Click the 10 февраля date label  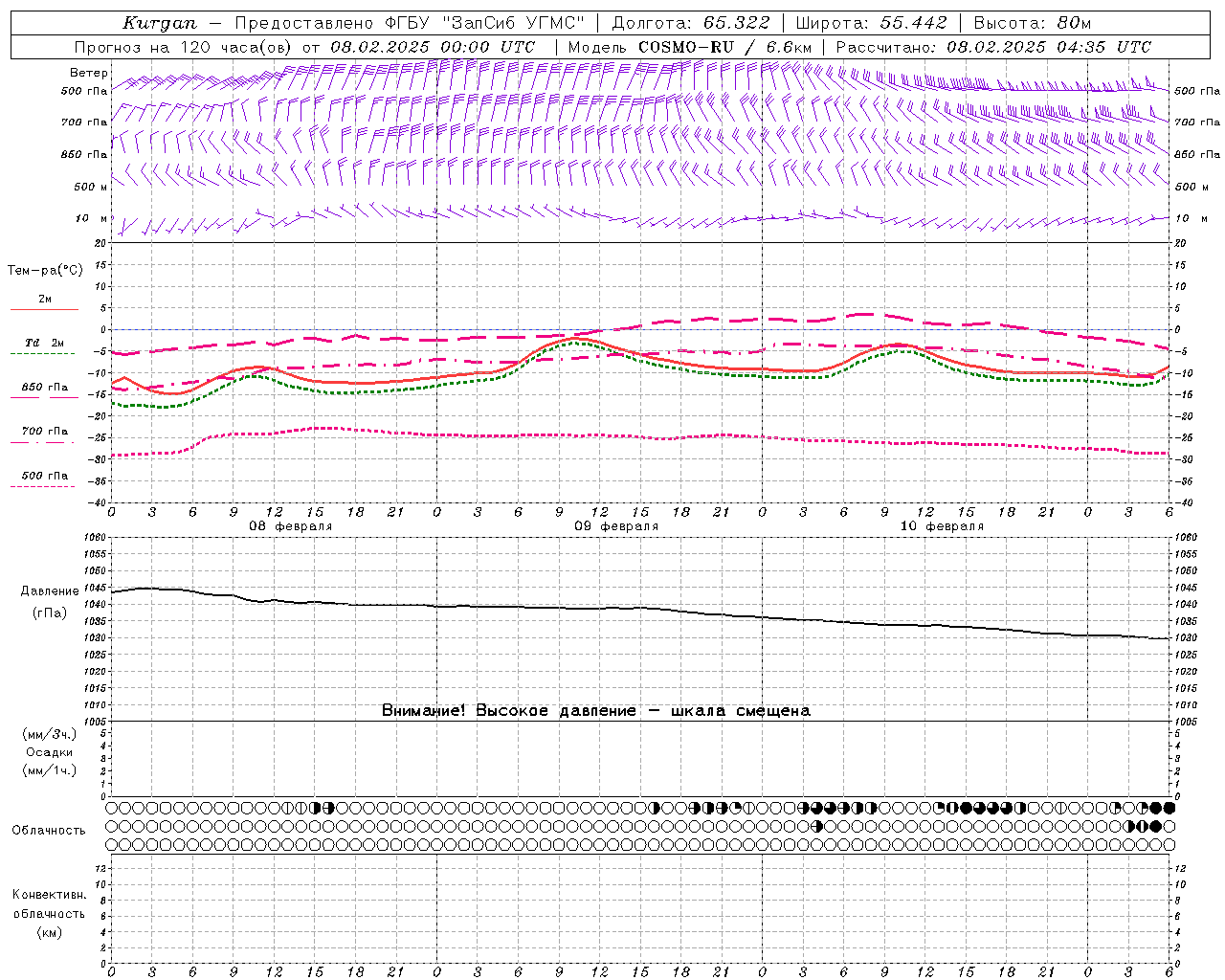click(942, 526)
